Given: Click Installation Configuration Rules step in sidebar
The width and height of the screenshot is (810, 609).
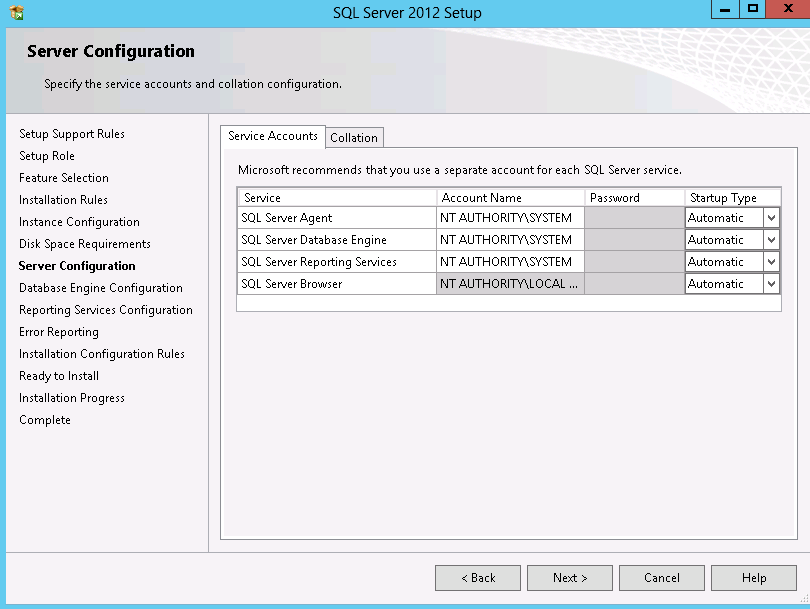Looking at the screenshot, I should (101, 354).
